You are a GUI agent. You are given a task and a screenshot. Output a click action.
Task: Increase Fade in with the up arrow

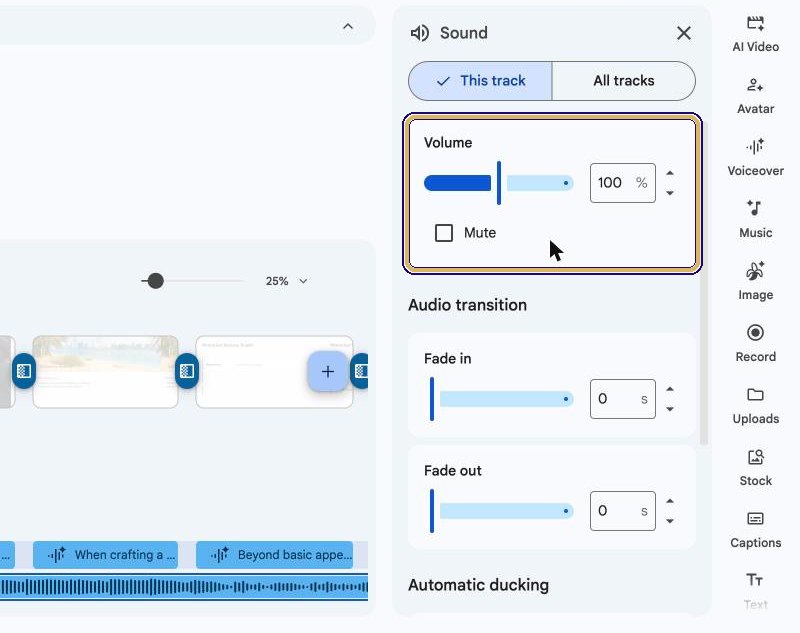coord(670,389)
